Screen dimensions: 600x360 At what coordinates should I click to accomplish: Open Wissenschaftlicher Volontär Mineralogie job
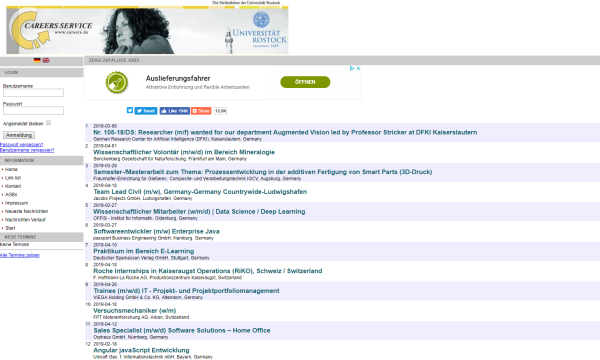point(184,152)
